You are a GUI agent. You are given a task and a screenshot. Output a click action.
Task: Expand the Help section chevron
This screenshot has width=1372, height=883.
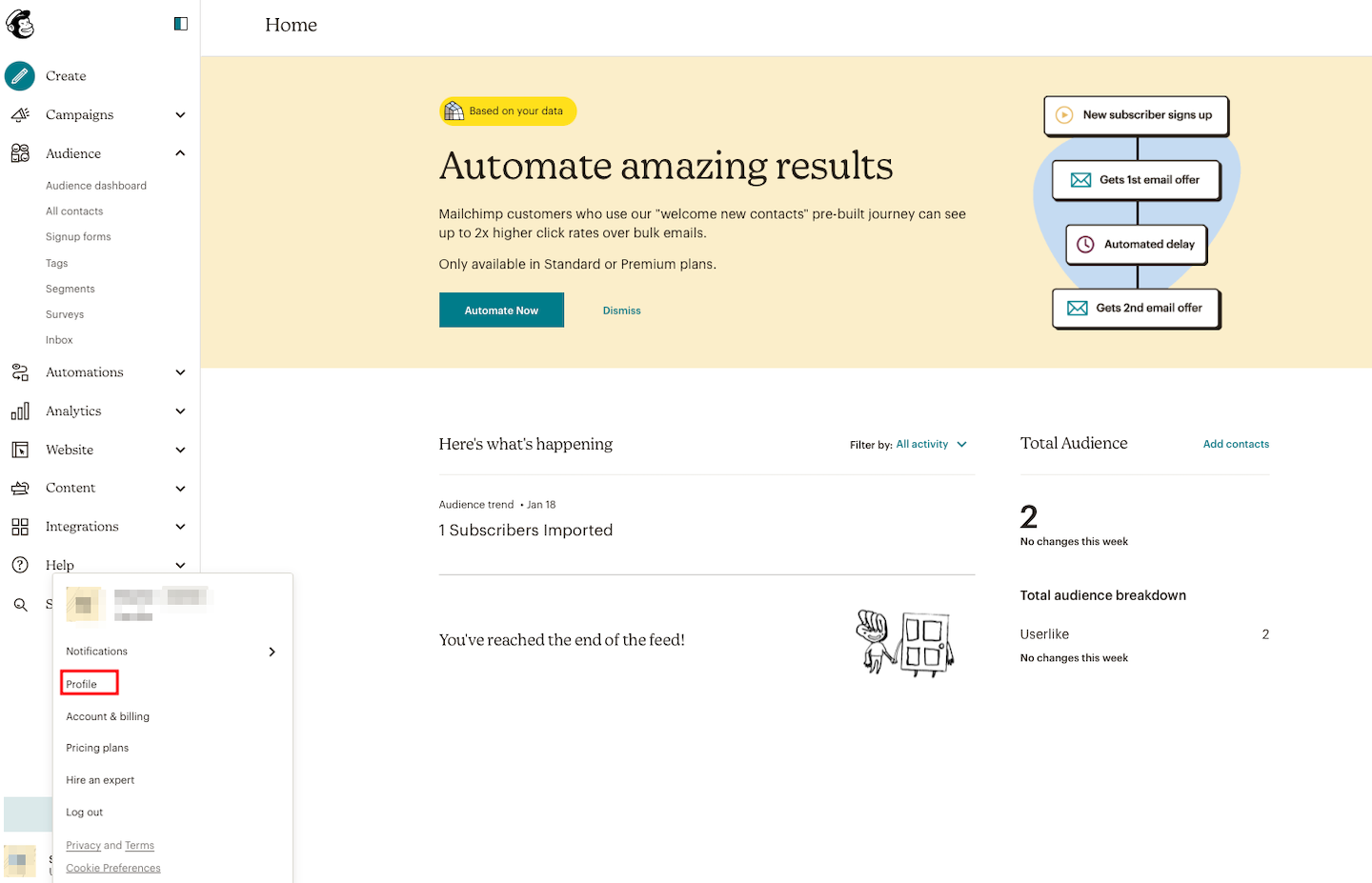[180, 565]
